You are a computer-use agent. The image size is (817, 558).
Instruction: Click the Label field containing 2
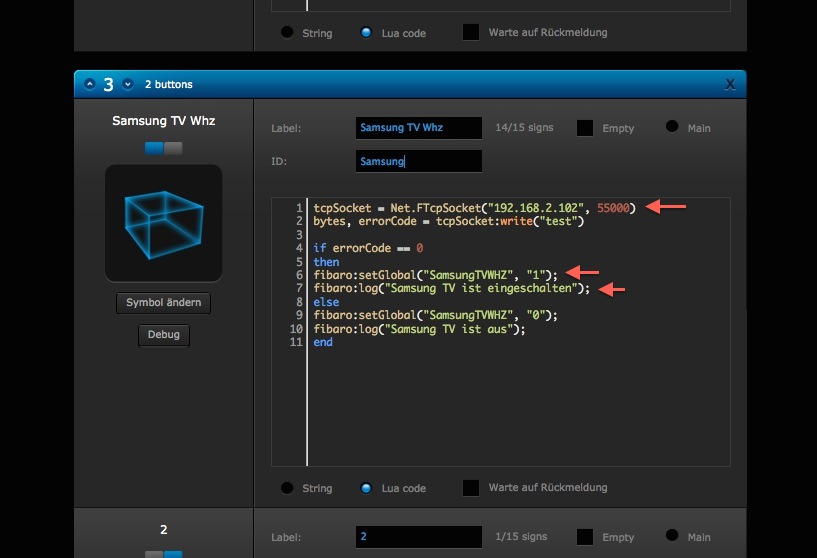coord(418,537)
